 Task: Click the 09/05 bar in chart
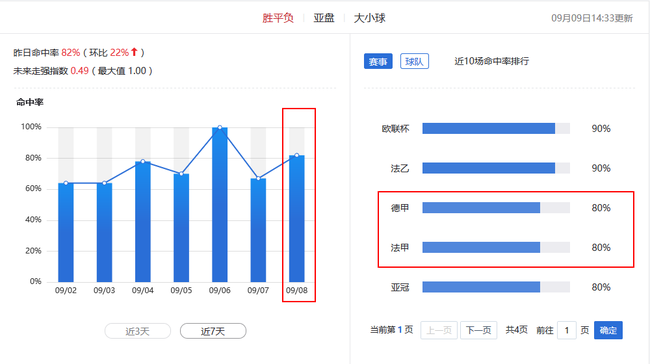(x=181, y=228)
